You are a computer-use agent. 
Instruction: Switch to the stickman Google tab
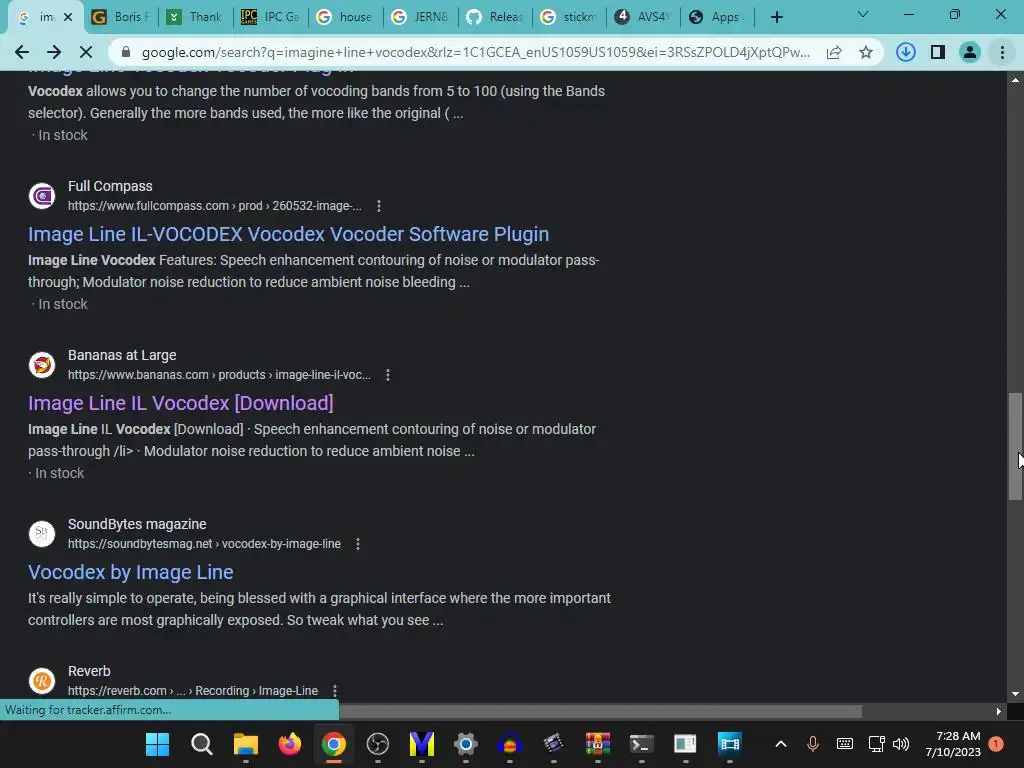coord(569,17)
